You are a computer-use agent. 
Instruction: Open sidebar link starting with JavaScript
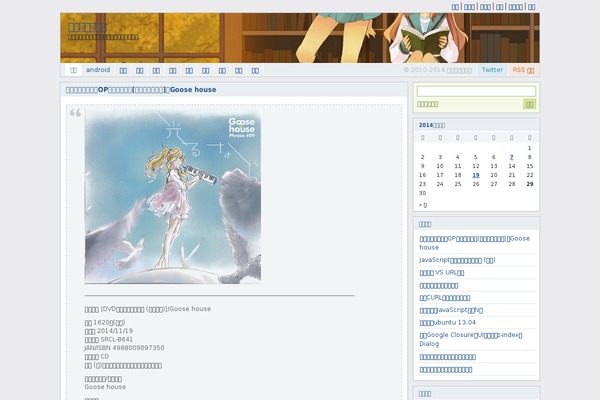pos(457,260)
